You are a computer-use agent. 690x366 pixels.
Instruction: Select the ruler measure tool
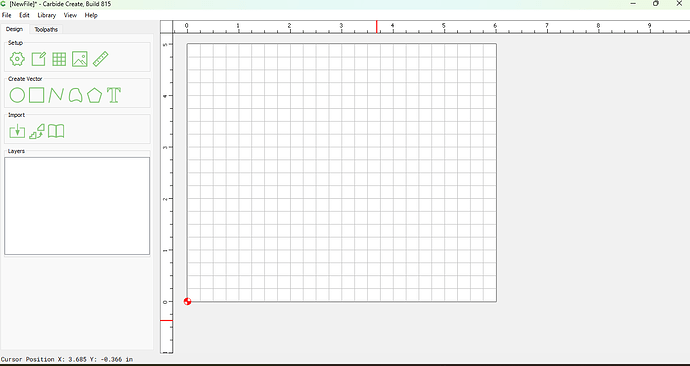click(x=101, y=59)
